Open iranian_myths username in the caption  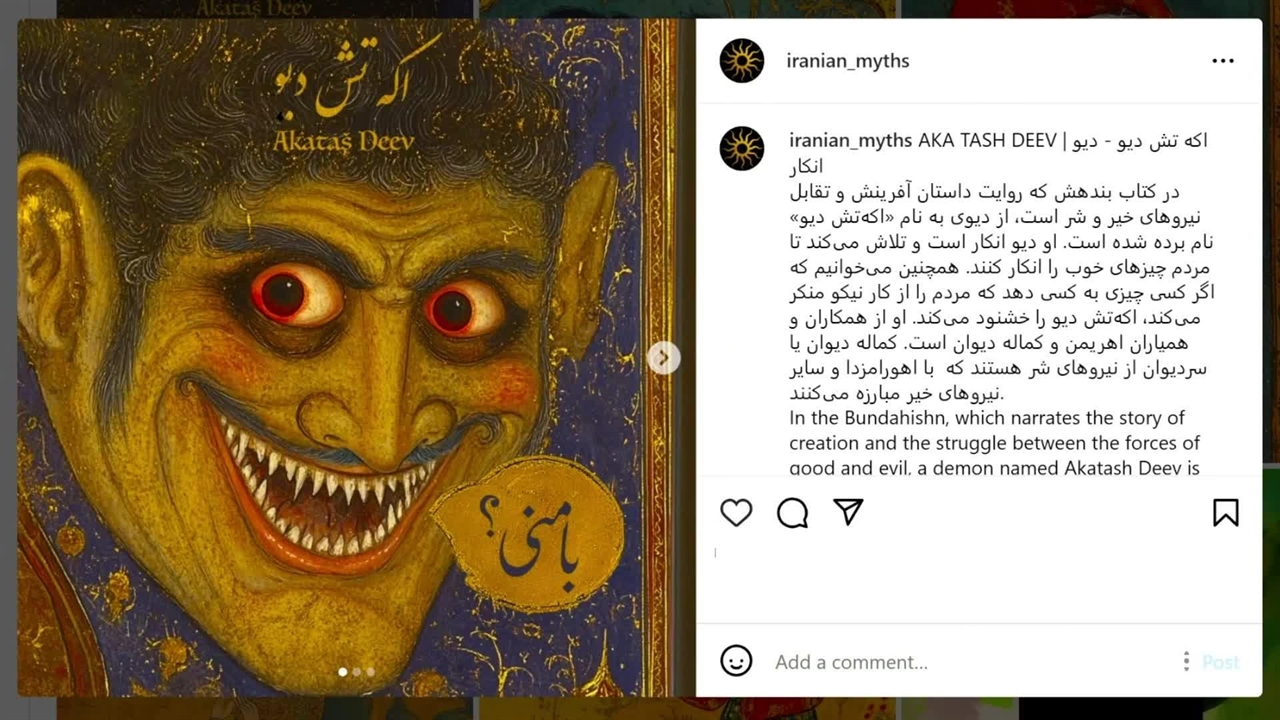851,141
